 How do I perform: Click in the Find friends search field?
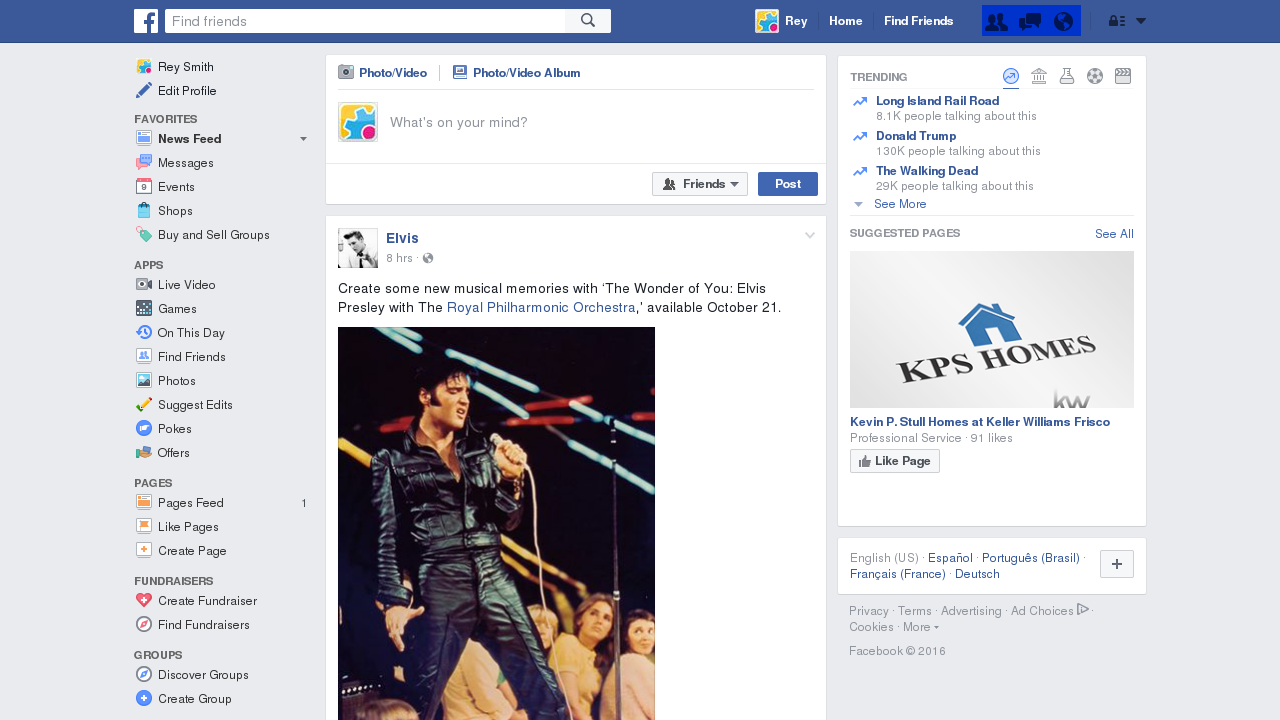click(x=365, y=21)
